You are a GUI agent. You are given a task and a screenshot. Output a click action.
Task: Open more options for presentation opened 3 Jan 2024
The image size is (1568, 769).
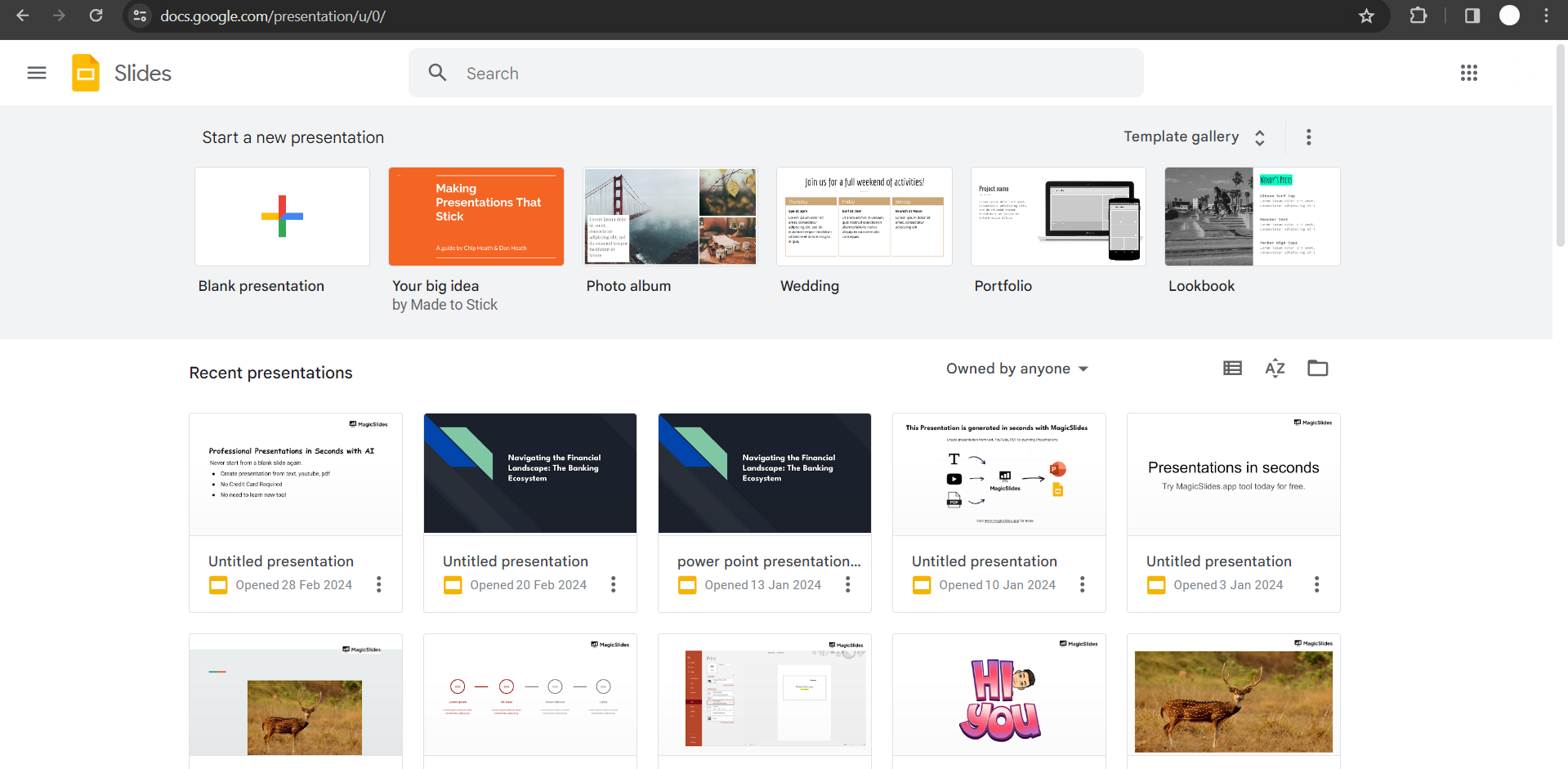coord(1317,584)
